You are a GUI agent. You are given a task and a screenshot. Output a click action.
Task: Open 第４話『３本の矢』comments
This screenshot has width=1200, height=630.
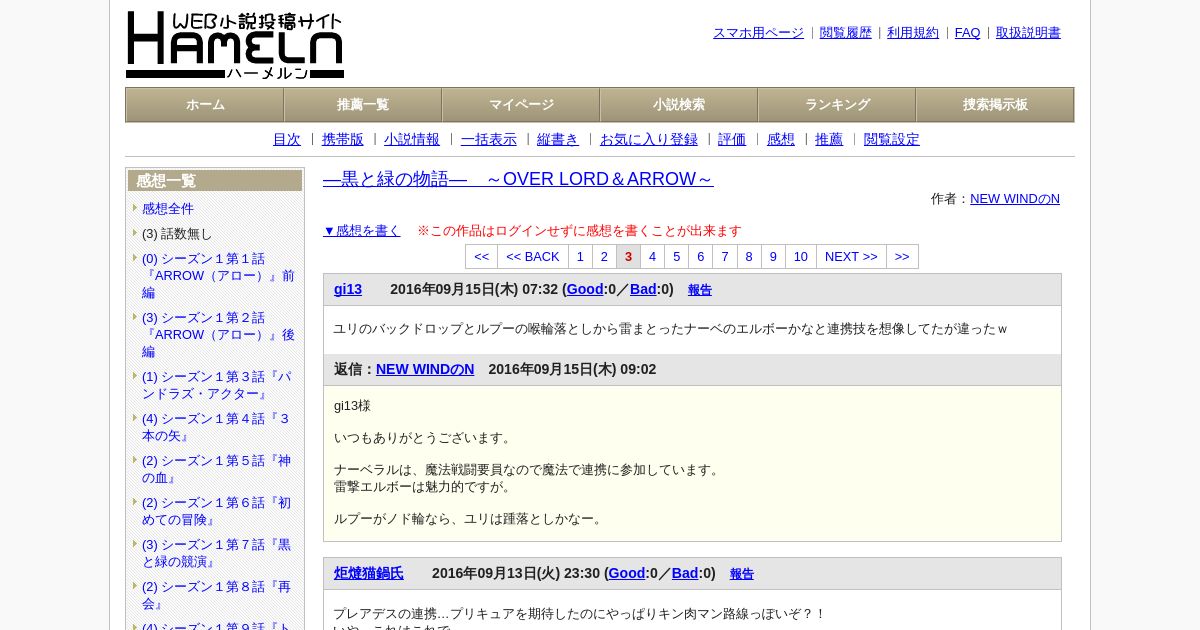[x=217, y=427]
